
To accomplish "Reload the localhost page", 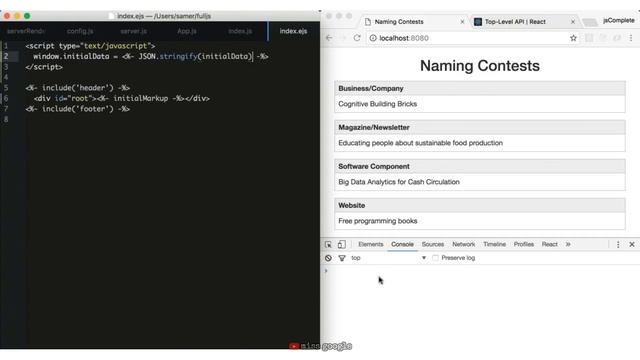I will pos(357,38).
